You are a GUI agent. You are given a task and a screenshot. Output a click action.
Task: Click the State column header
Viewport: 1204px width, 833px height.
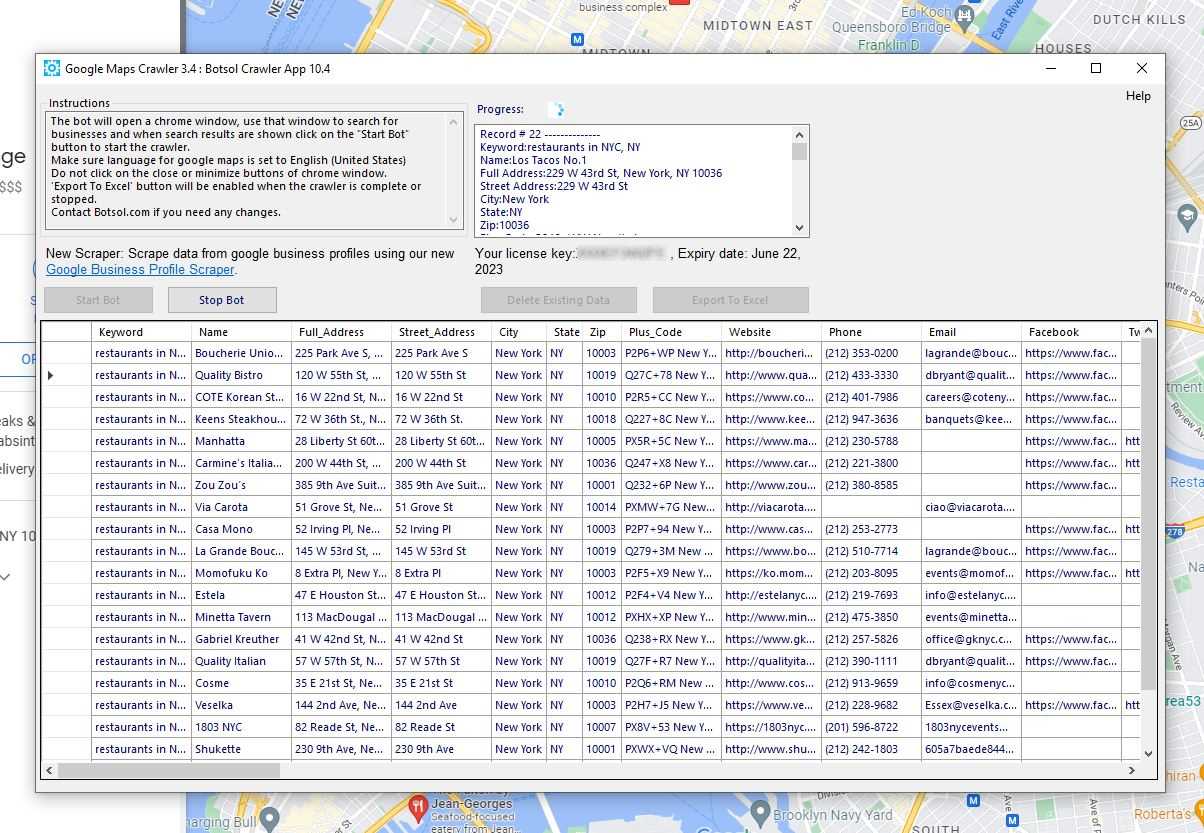click(x=565, y=332)
